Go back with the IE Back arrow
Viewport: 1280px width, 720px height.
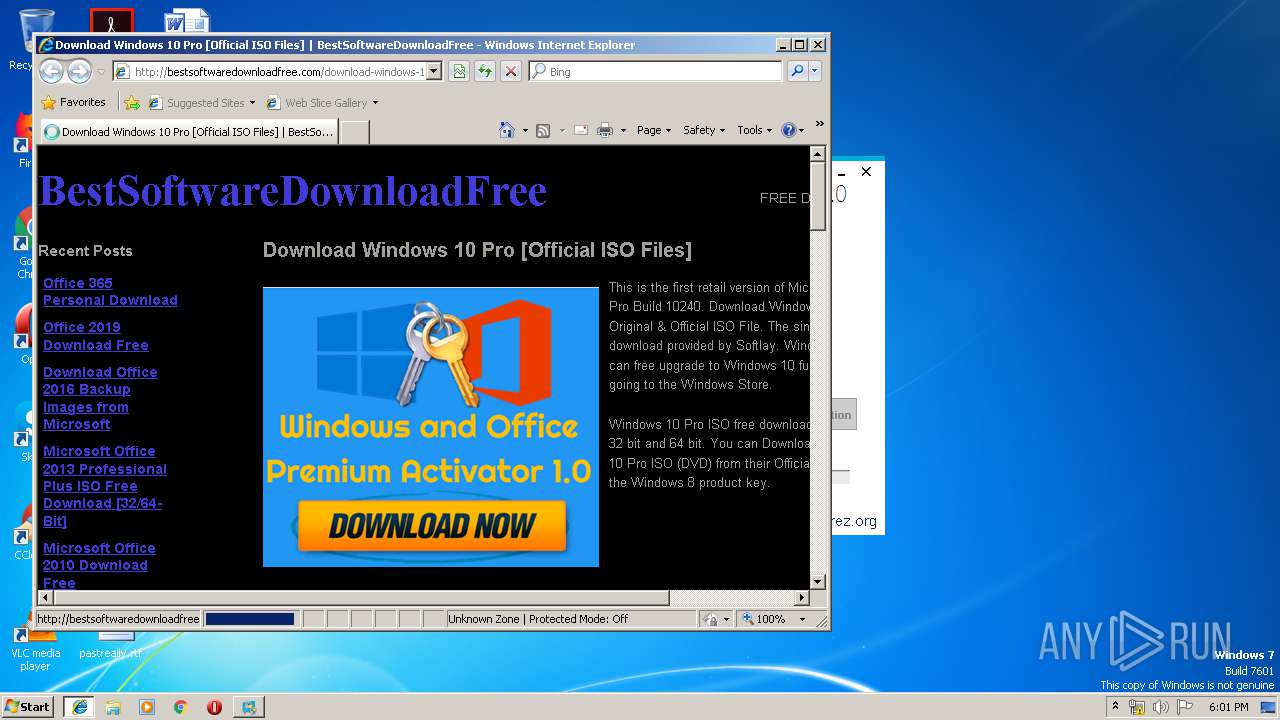pyautogui.click(x=51, y=71)
